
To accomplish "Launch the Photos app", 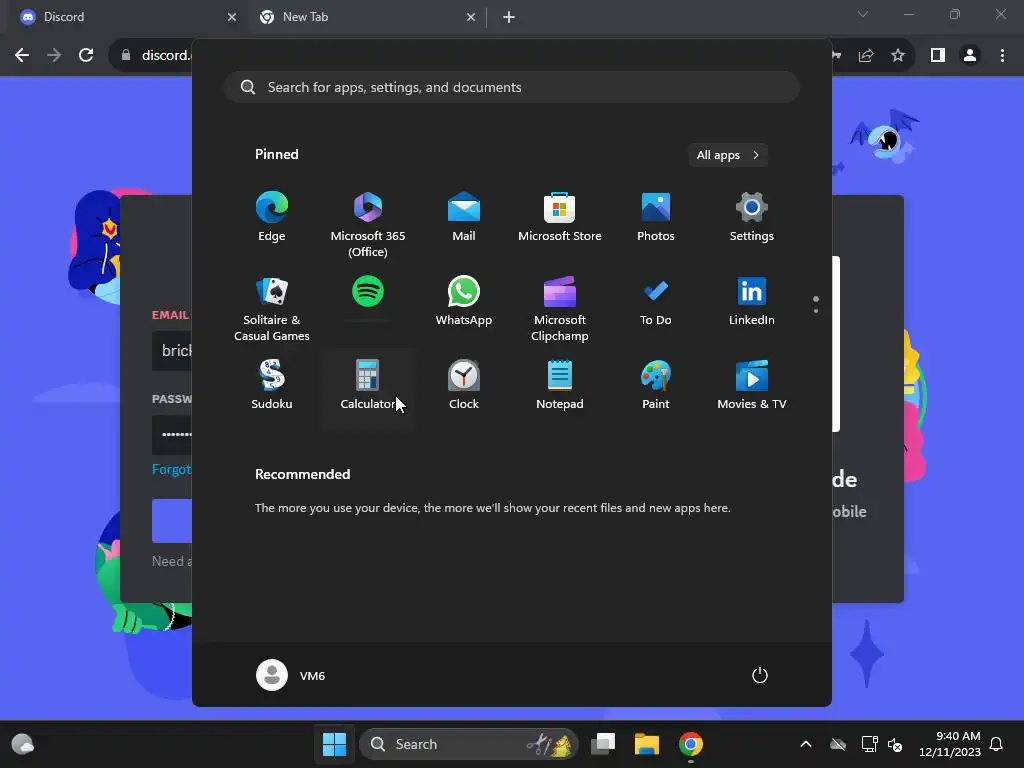I will click(x=656, y=217).
